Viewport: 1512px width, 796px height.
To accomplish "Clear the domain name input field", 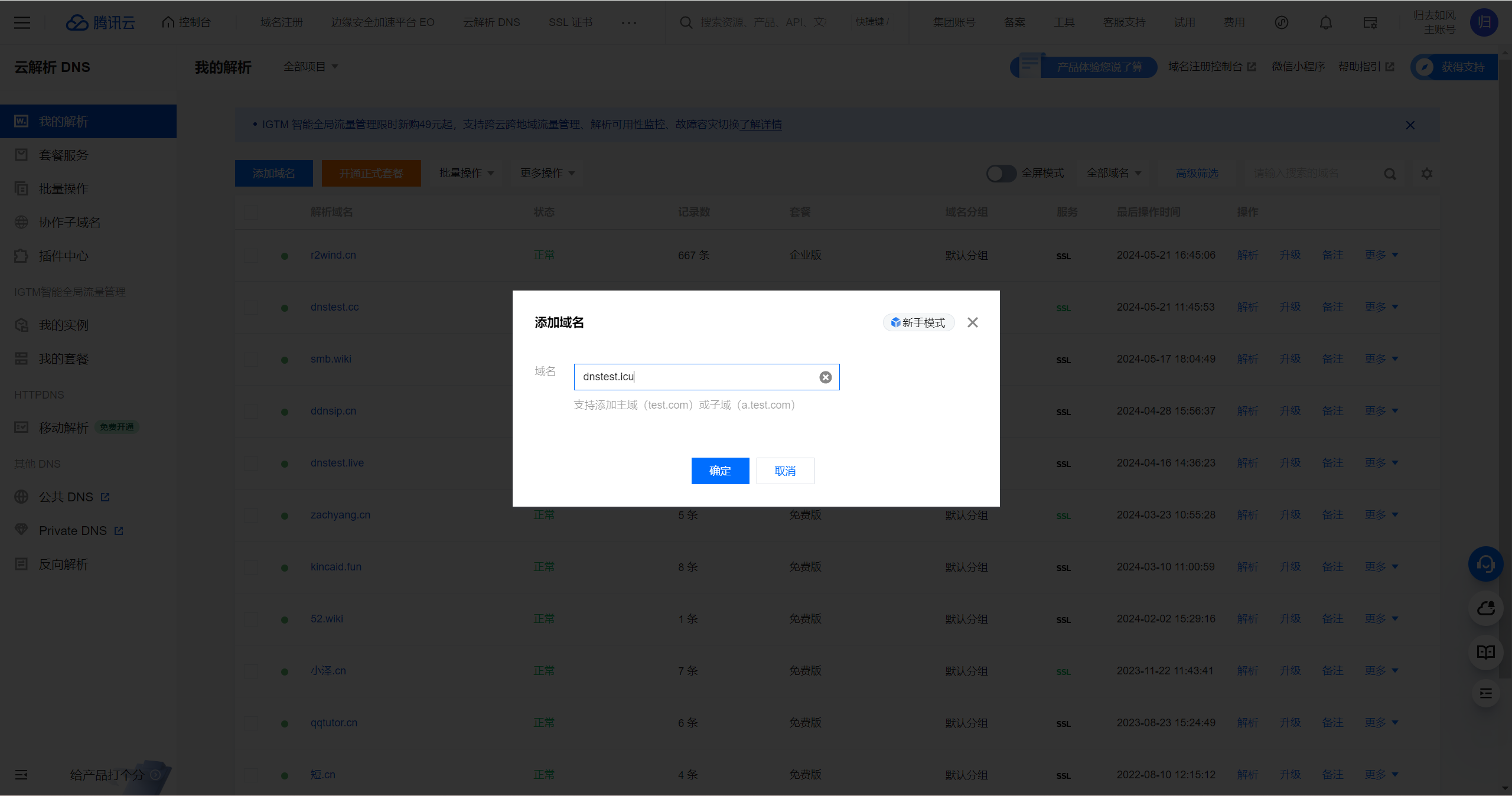I will click(x=825, y=377).
